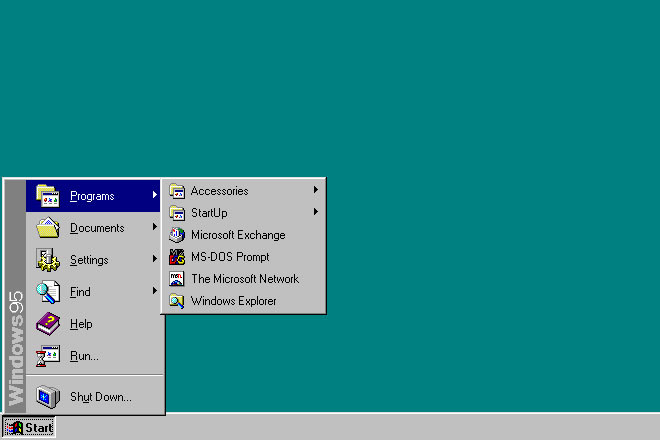
Task: Choose Run... from the Start menu
Action: (93, 356)
